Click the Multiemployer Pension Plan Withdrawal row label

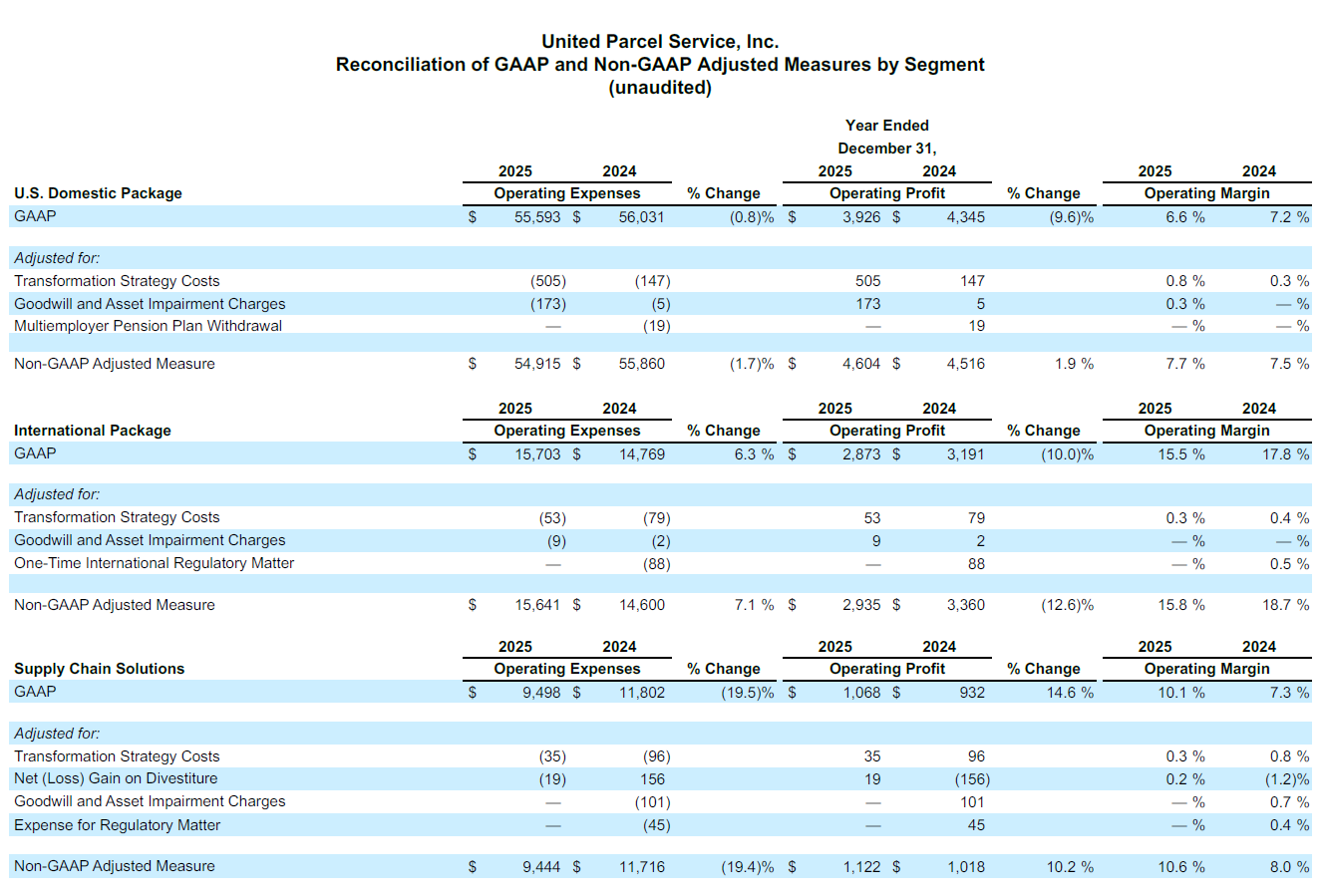pos(148,326)
